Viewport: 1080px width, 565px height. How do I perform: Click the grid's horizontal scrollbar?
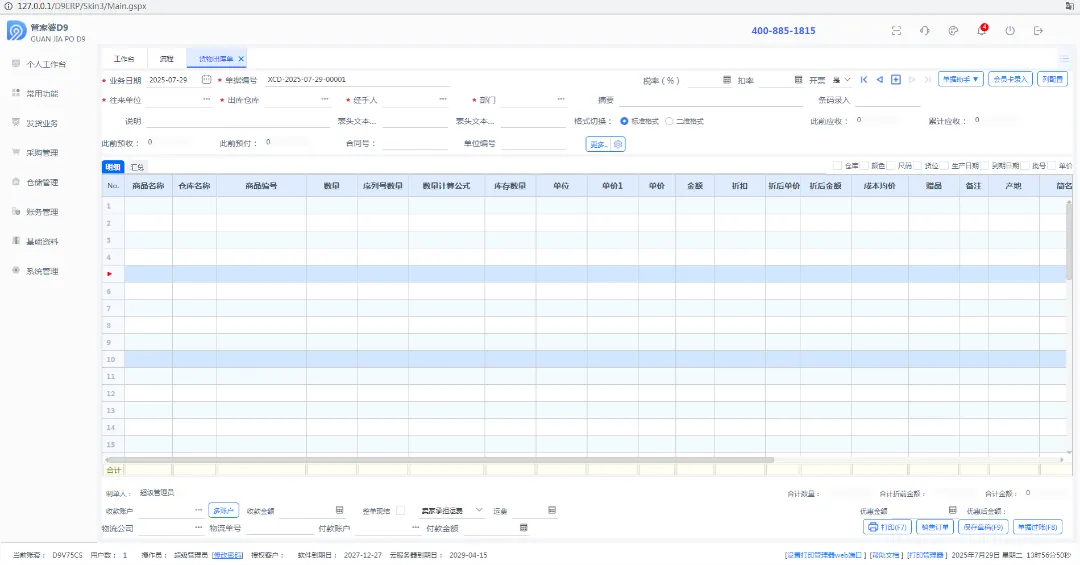439,460
